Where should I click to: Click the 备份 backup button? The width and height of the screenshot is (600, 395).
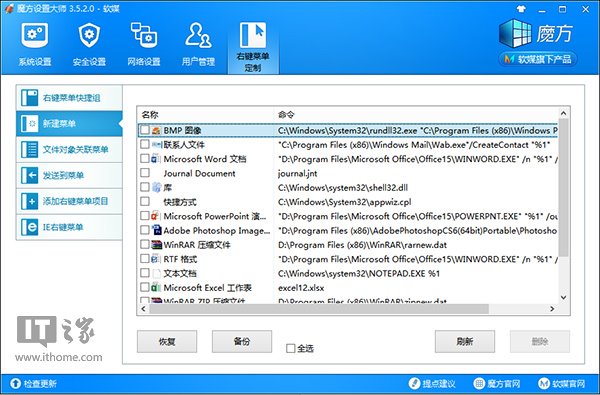[x=242, y=341]
